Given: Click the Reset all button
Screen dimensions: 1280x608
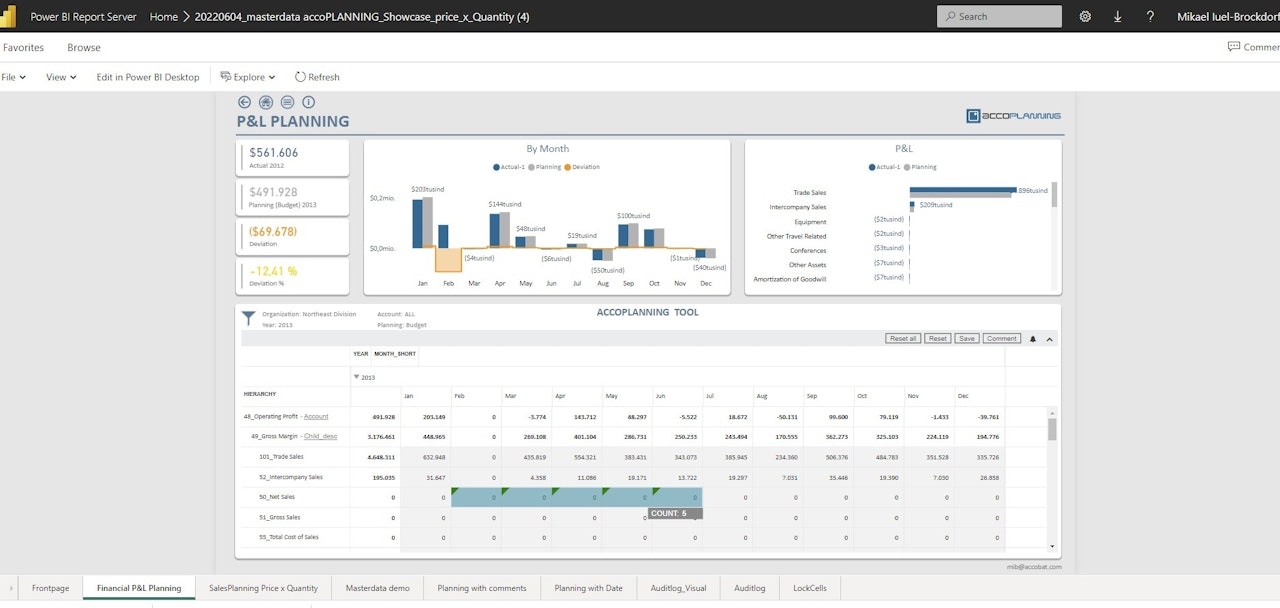Looking at the screenshot, I should click(x=902, y=339).
